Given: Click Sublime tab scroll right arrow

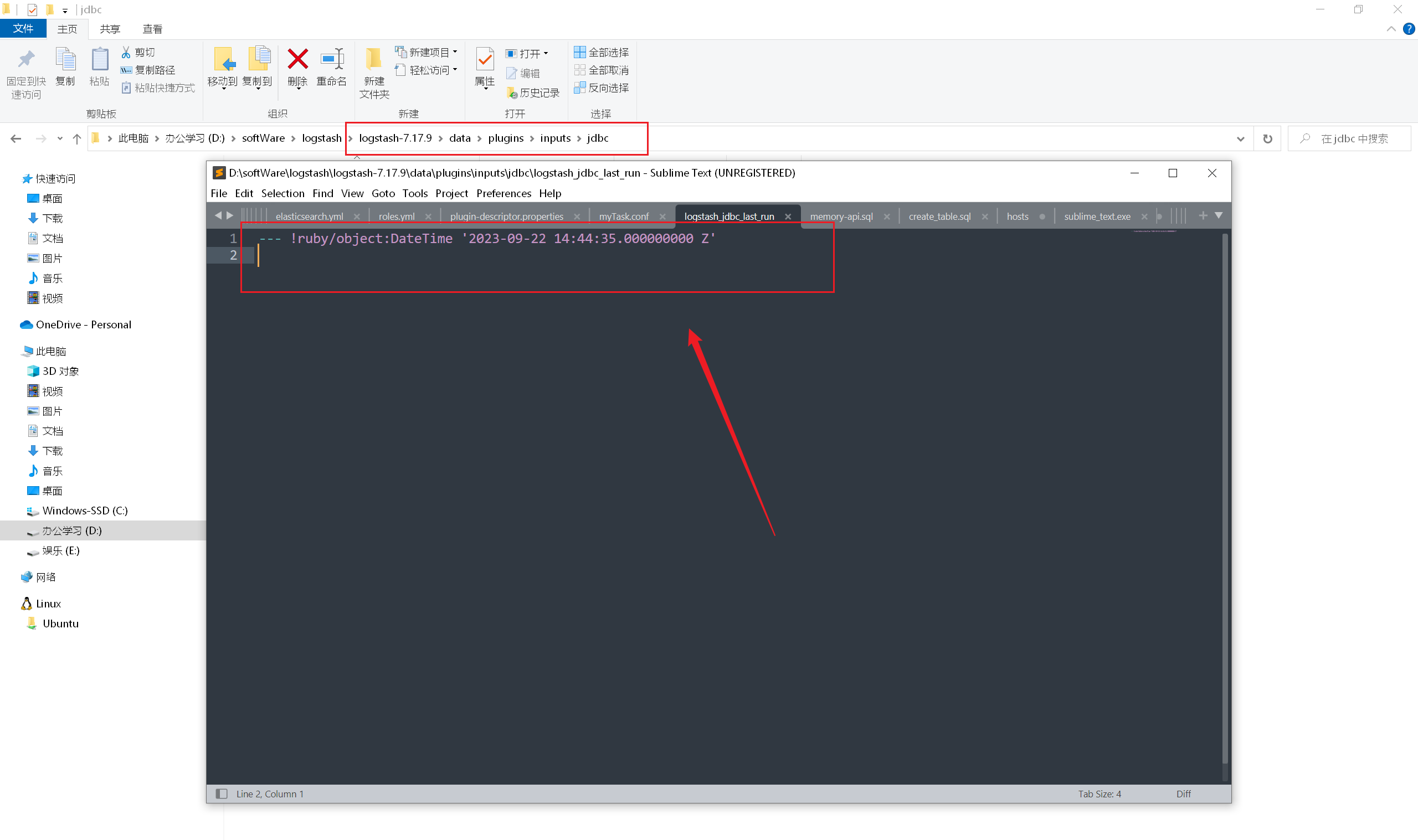Looking at the screenshot, I should coord(230,215).
